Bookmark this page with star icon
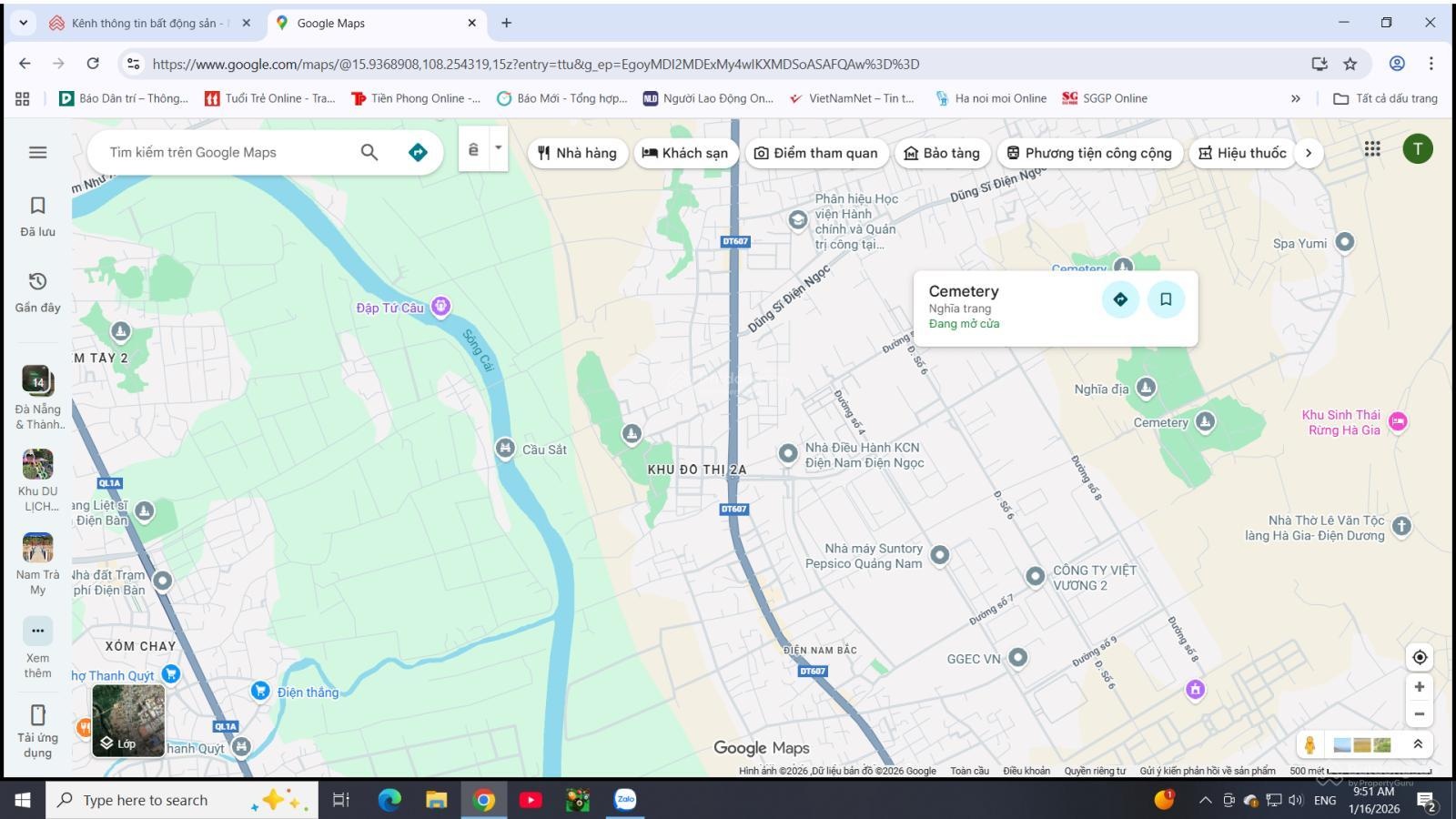This screenshot has height=819, width=1456. tap(1350, 64)
